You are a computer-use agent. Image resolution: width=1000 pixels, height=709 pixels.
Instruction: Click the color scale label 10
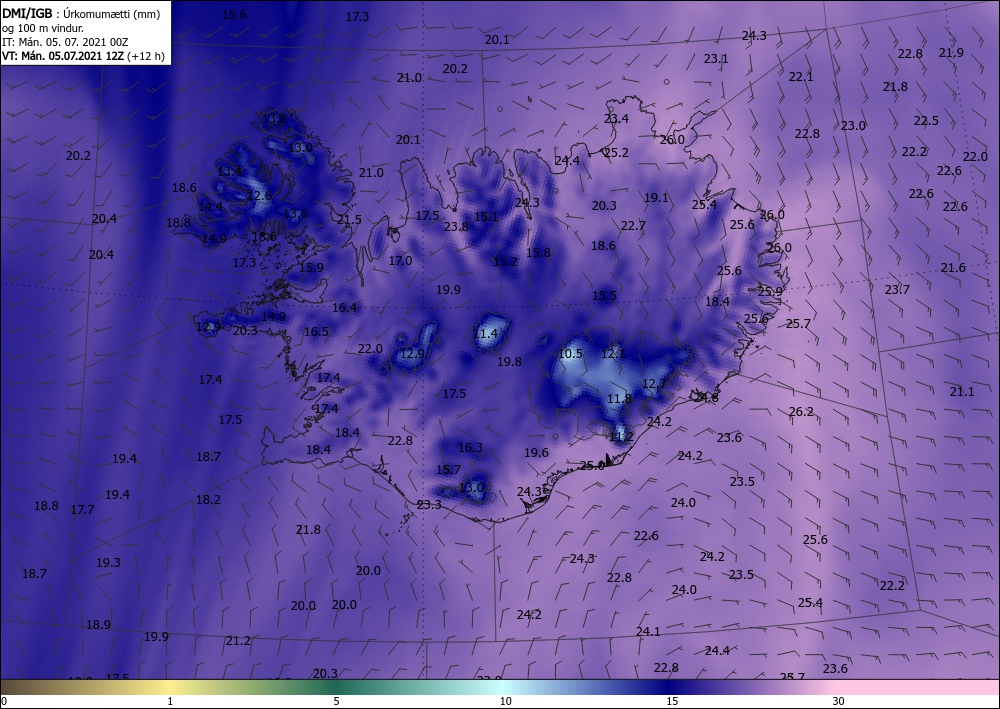(x=505, y=701)
